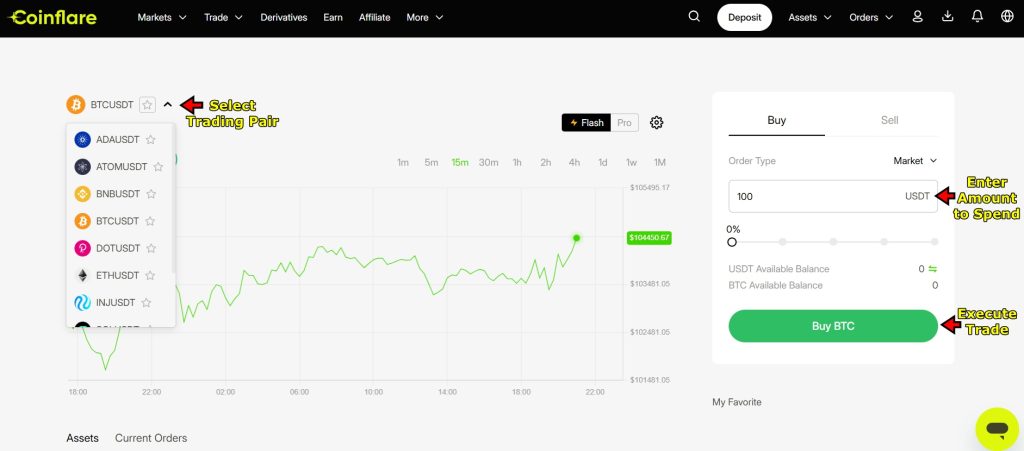The image size is (1024, 451).
Task: Star ATOMUSDT as favorite
Action: (158, 166)
